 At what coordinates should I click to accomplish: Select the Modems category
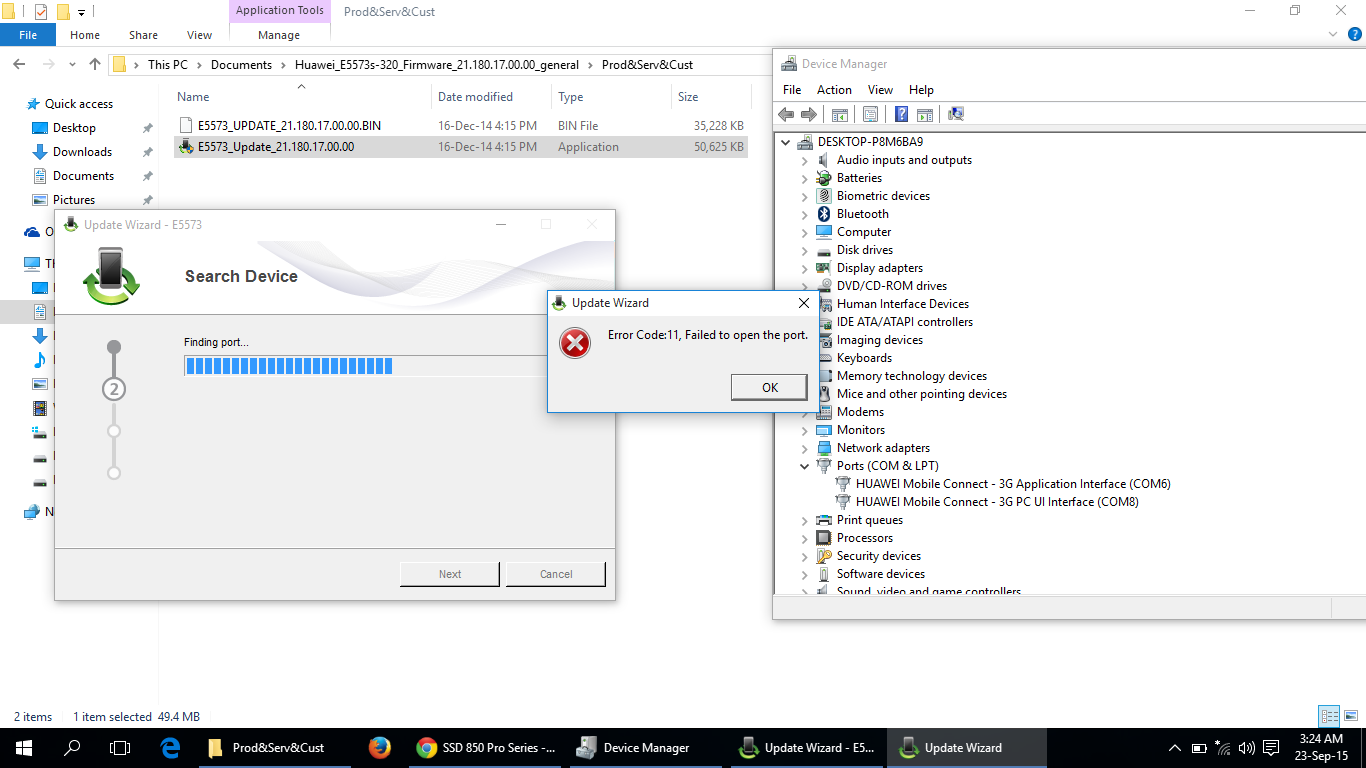(x=860, y=412)
